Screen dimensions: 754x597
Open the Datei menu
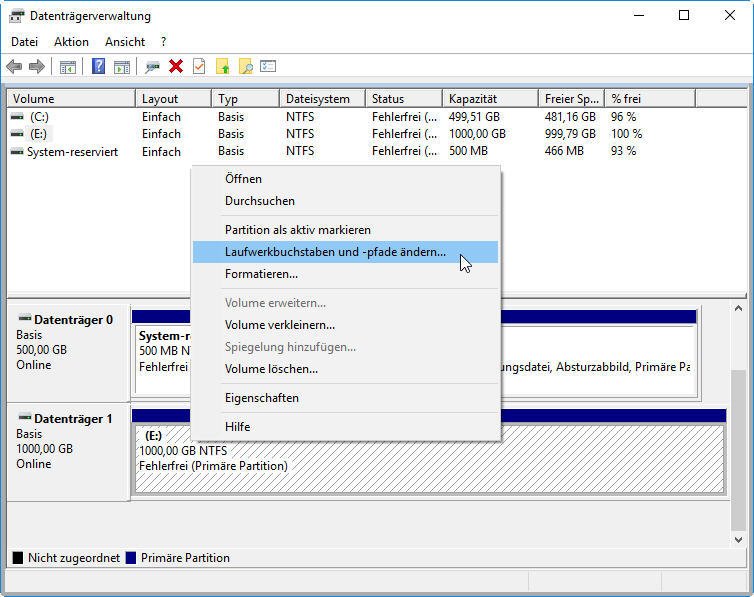pos(24,42)
